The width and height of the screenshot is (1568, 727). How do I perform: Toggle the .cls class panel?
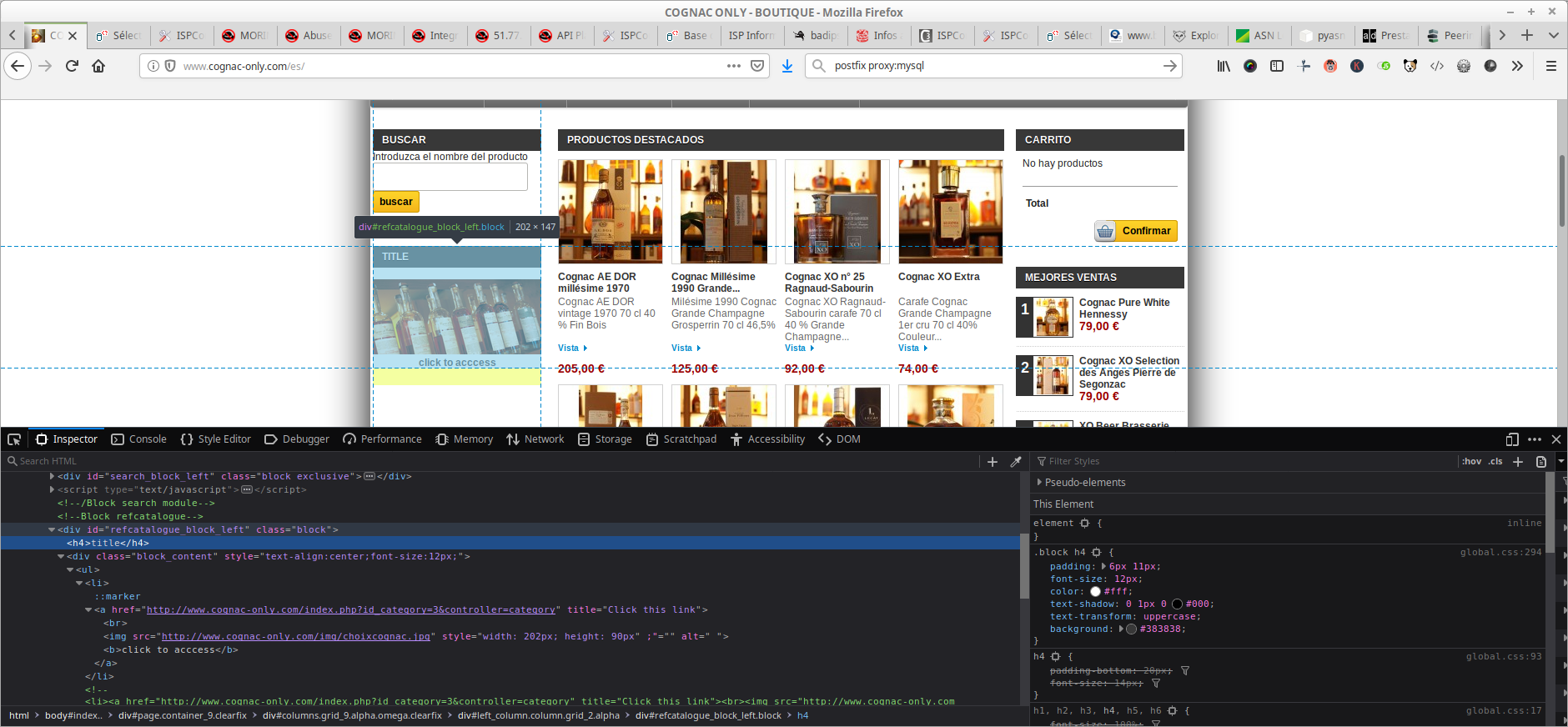pyautogui.click(x=1495, y=461)
